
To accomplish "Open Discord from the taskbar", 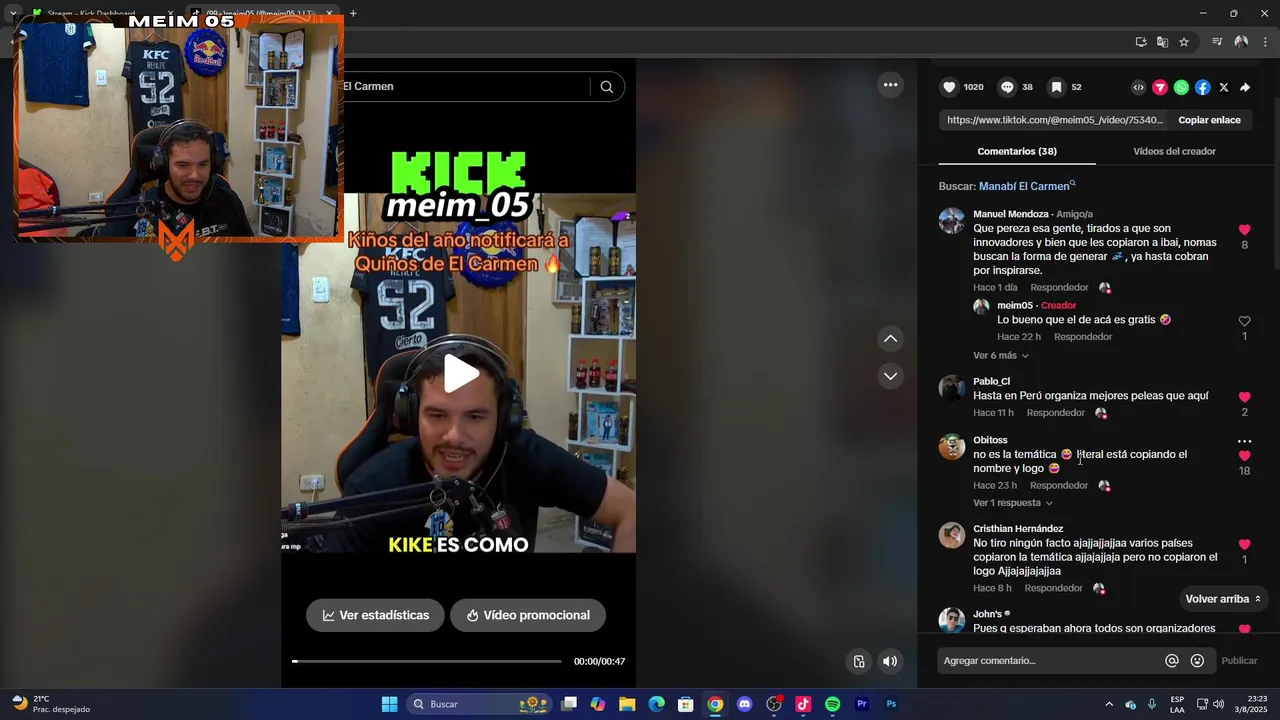I will tap(744, 704).
